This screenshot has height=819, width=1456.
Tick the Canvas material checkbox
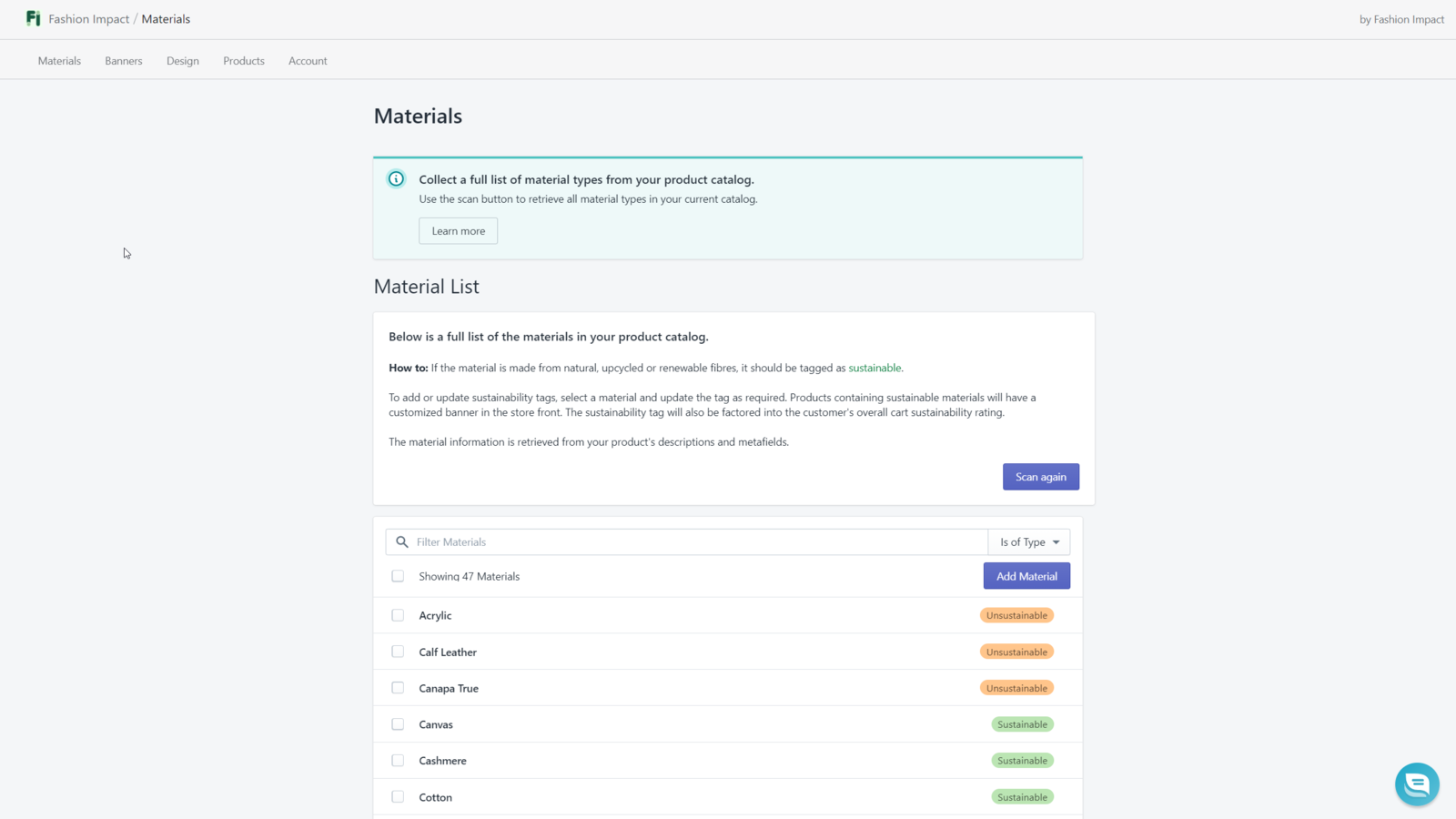(398, 724)
